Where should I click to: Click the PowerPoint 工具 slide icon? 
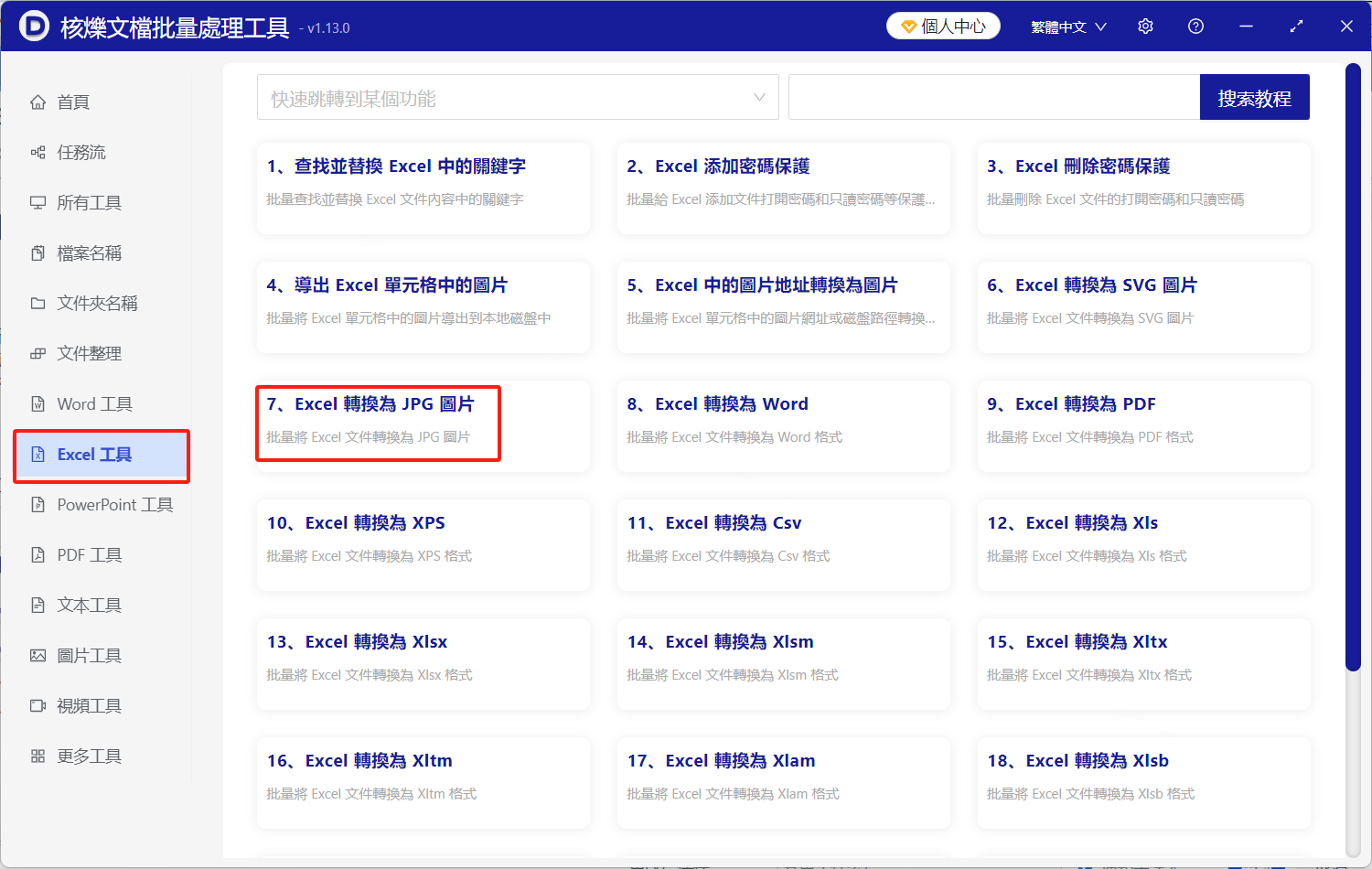click(x=38, y=505)
